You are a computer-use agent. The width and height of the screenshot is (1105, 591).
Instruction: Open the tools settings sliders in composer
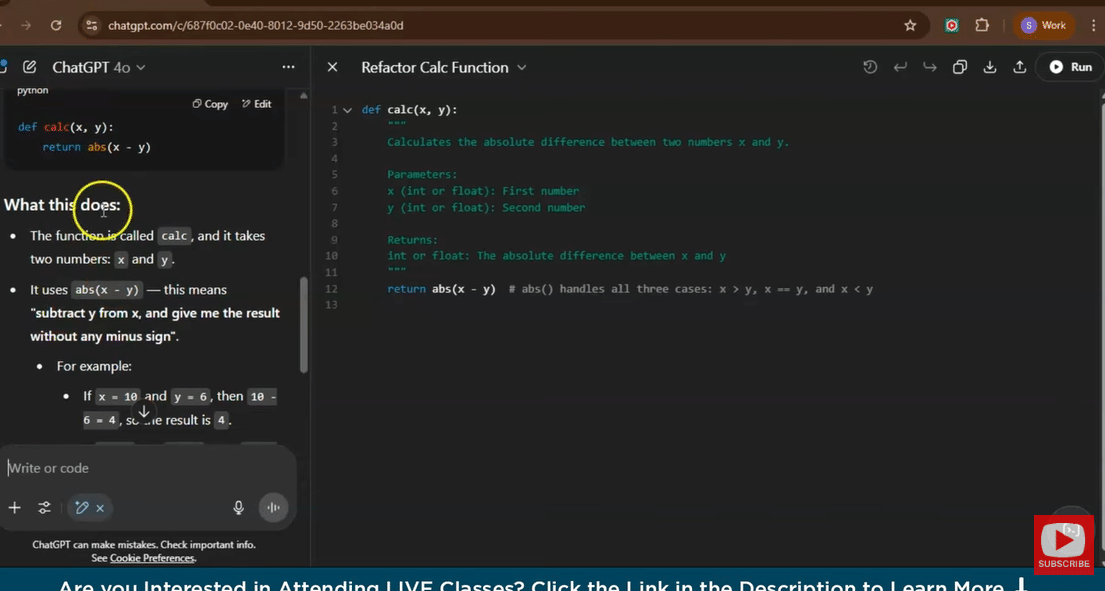[45, 508]
